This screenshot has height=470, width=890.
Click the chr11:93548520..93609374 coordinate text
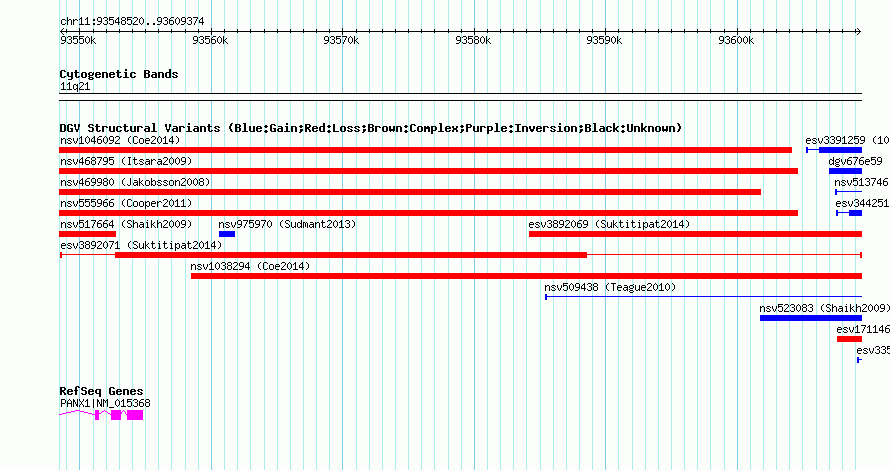pos(132,22)
